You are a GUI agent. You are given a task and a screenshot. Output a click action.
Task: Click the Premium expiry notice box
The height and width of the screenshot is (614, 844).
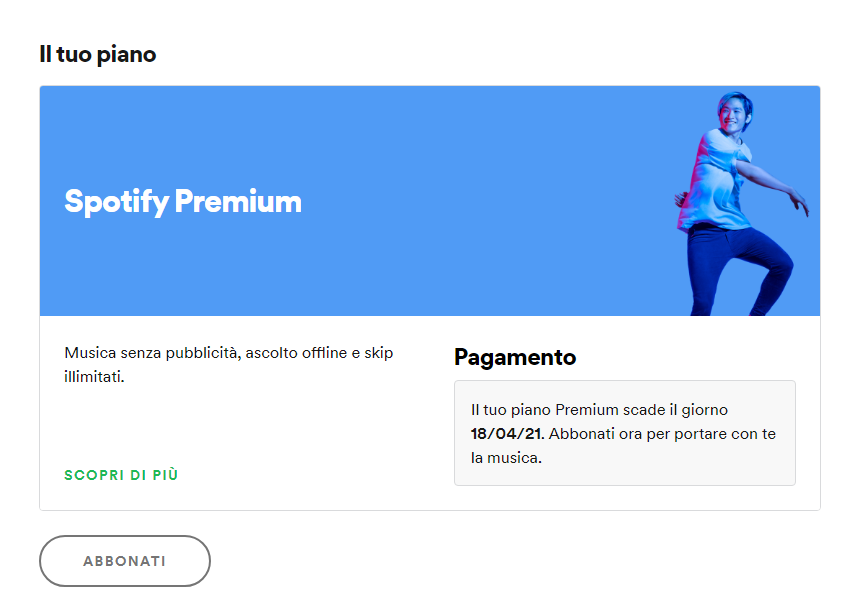click(x=625, y=433)
